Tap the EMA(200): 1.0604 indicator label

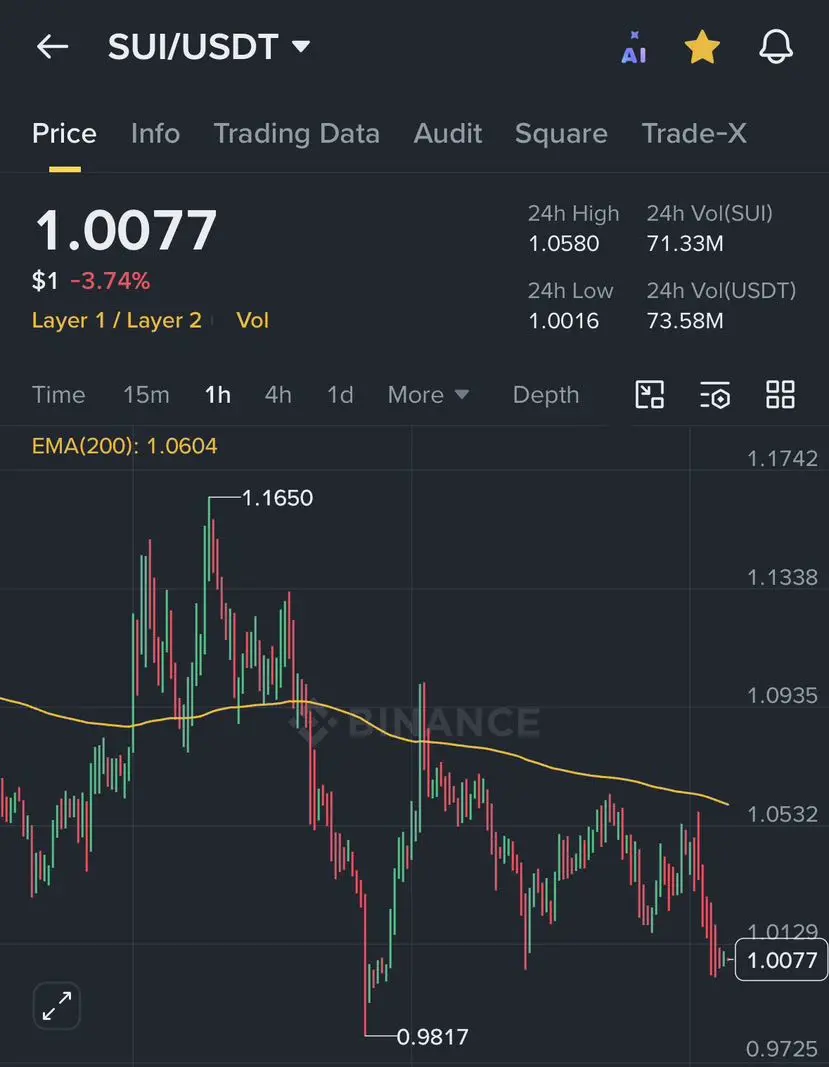(x=125, y=446)
